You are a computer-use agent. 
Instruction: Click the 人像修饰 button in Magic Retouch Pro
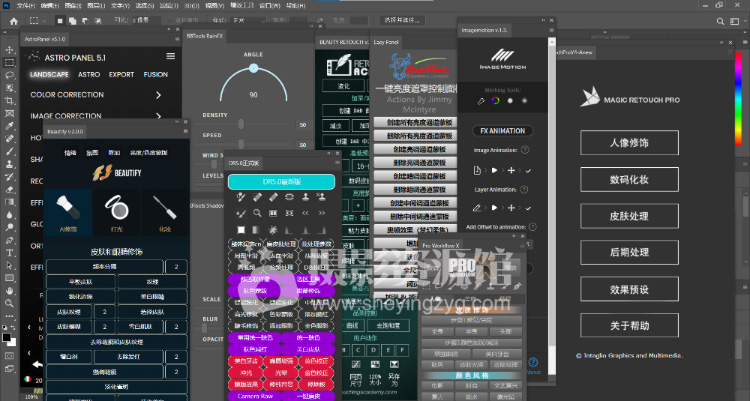pyautogui.click(x=629, y=143)
